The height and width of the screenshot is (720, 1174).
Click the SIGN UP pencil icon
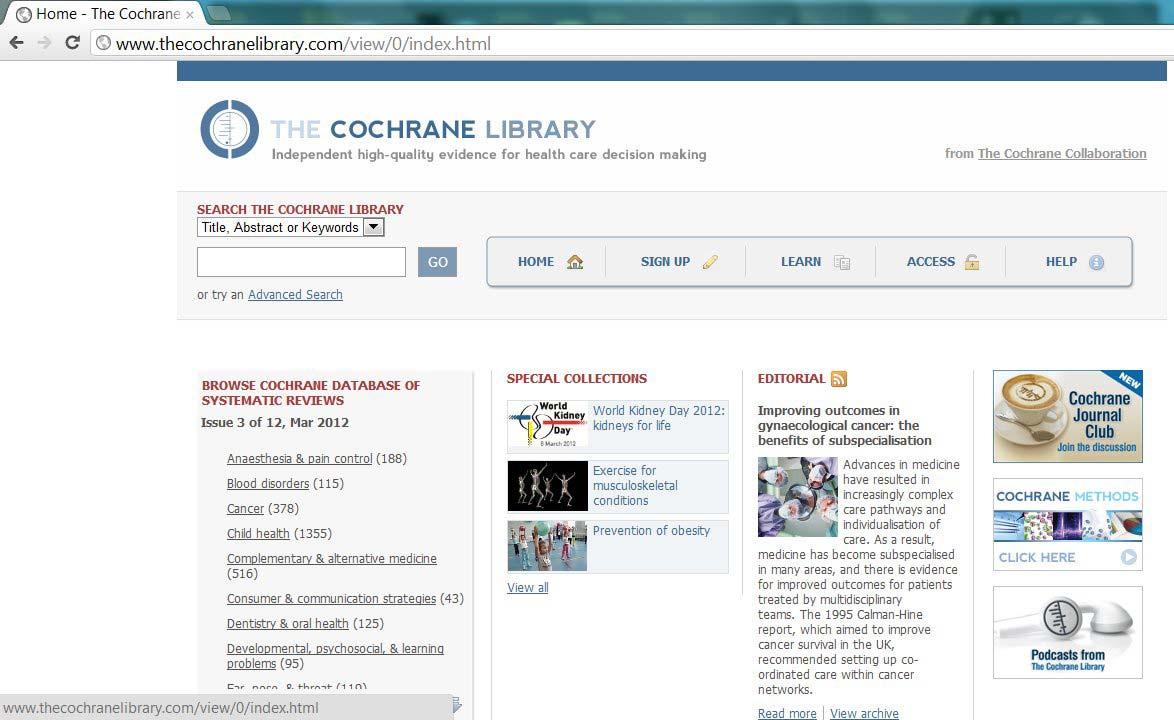pyautogui.click(x=710, y=262)
